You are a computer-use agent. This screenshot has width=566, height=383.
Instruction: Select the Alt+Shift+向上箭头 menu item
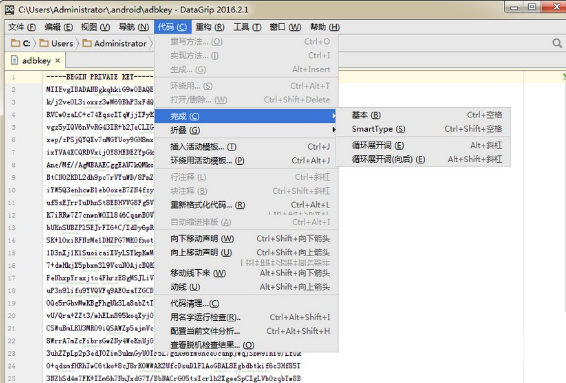point(246,287)
